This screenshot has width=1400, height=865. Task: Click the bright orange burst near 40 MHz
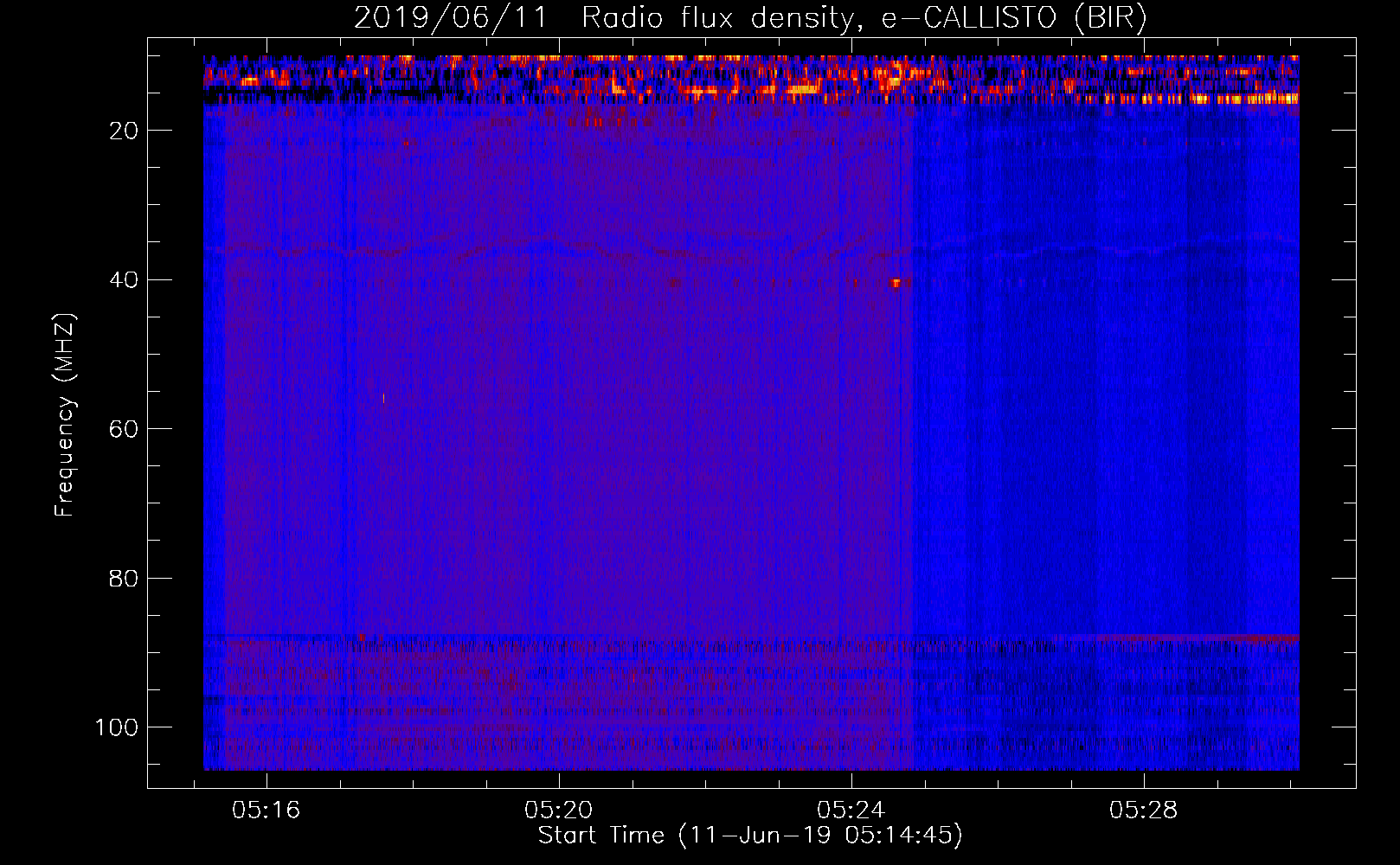[x=896, y=283]
